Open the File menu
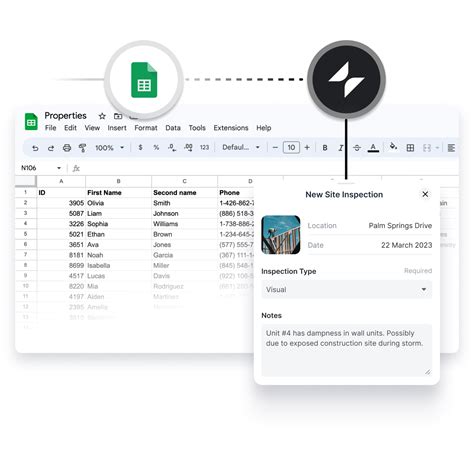 coord(50,128)
